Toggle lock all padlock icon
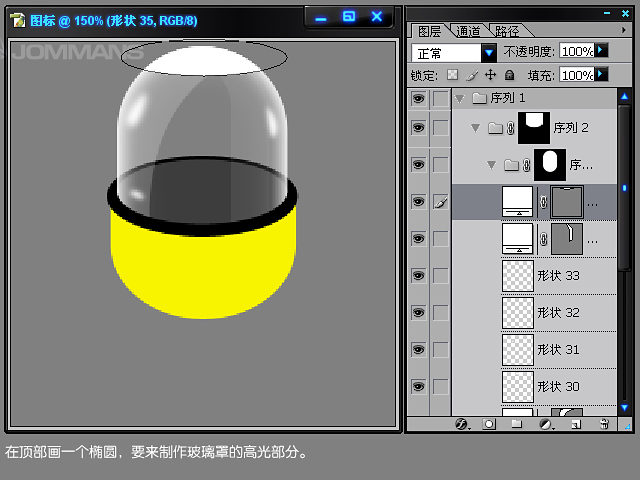Screen dimensions: 640x480 [509, 75]
